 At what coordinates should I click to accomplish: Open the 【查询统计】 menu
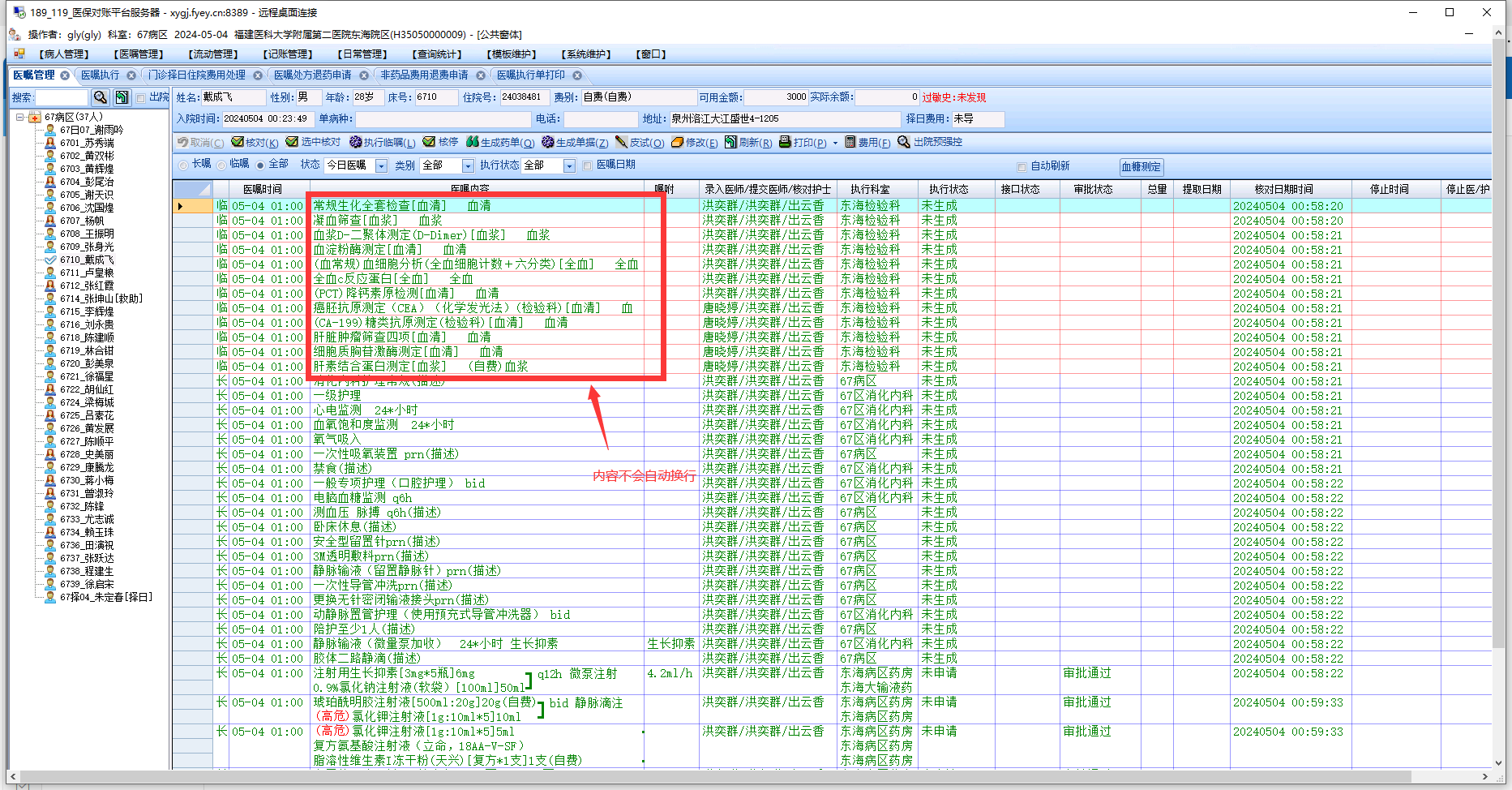[437, 54]
